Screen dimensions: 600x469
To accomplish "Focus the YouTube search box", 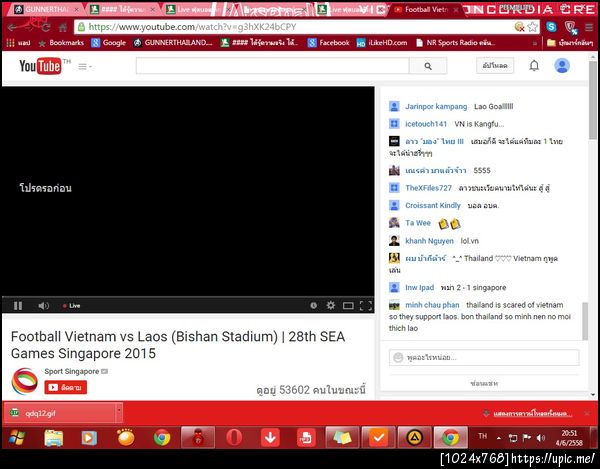I will pyautogui.click(x=272, y=66).
